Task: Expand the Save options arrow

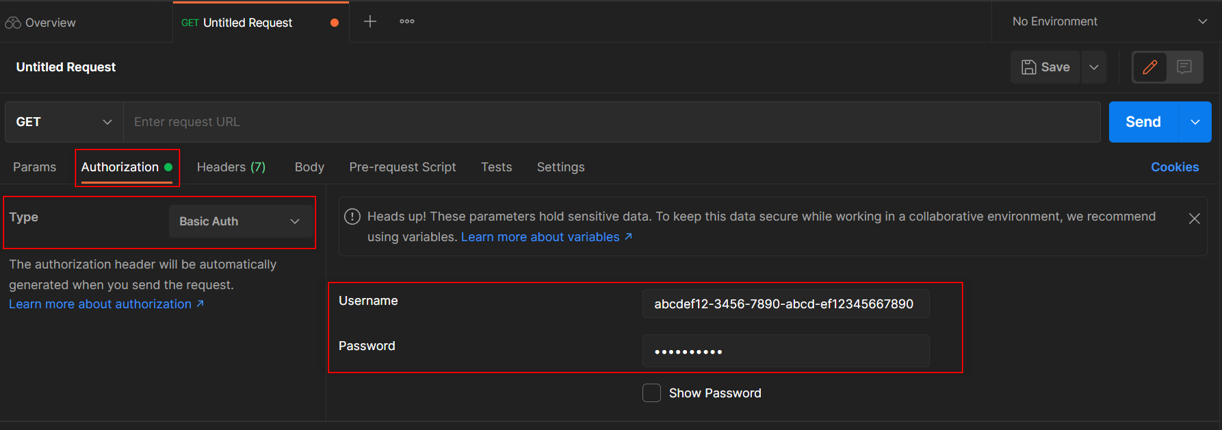Action: pos(1094,67)
